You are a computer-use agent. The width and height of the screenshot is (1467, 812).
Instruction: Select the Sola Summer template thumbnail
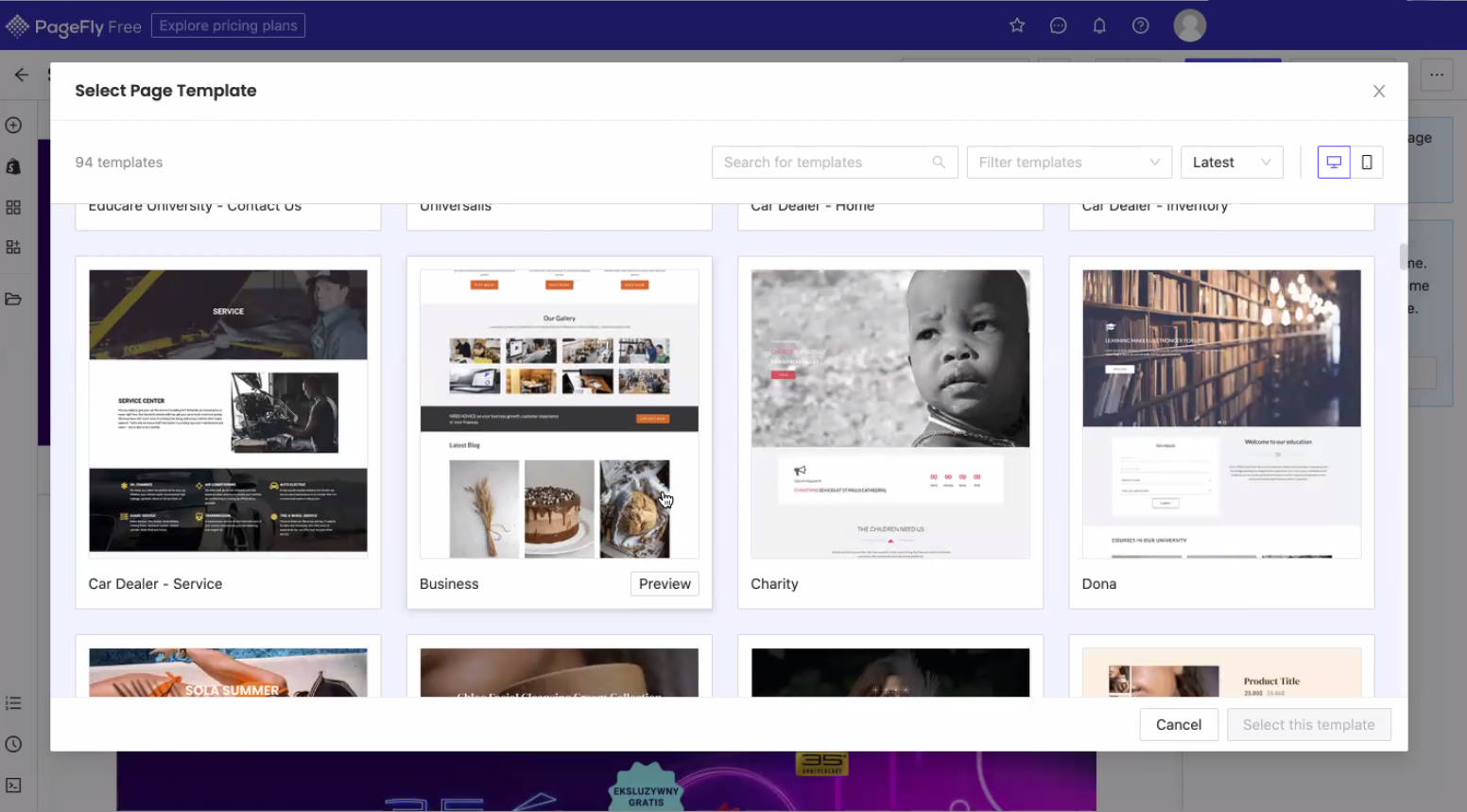pos(228,672)
